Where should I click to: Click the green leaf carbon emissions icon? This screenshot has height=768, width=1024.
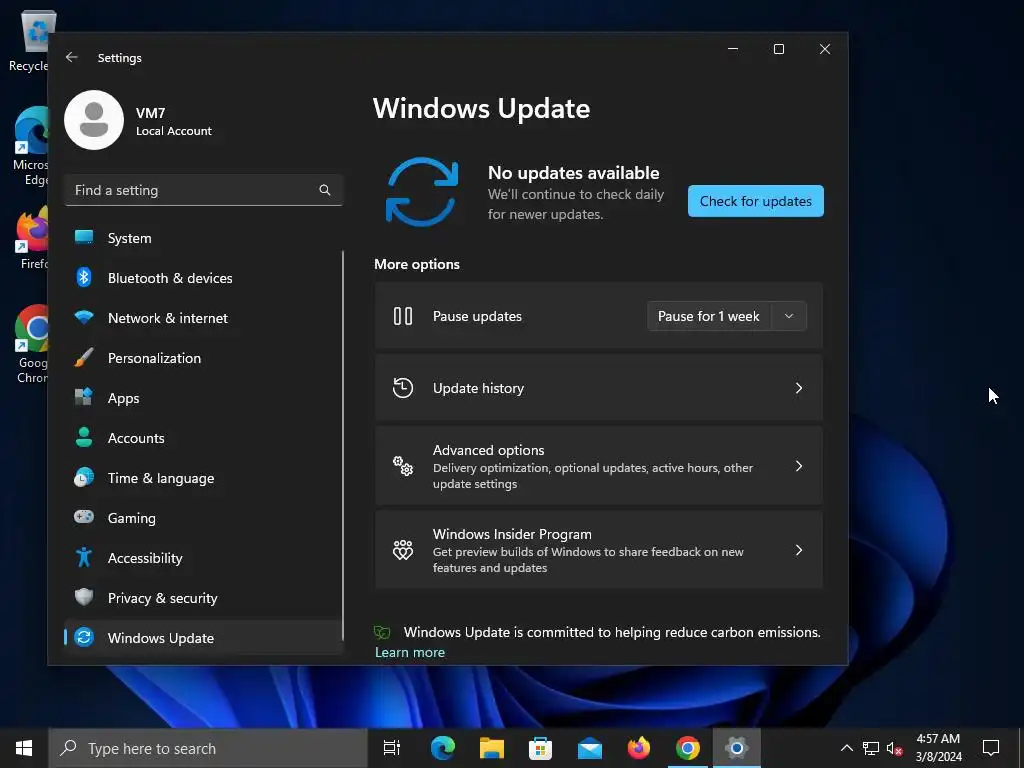pyautogui.click(x=382, y=632)
